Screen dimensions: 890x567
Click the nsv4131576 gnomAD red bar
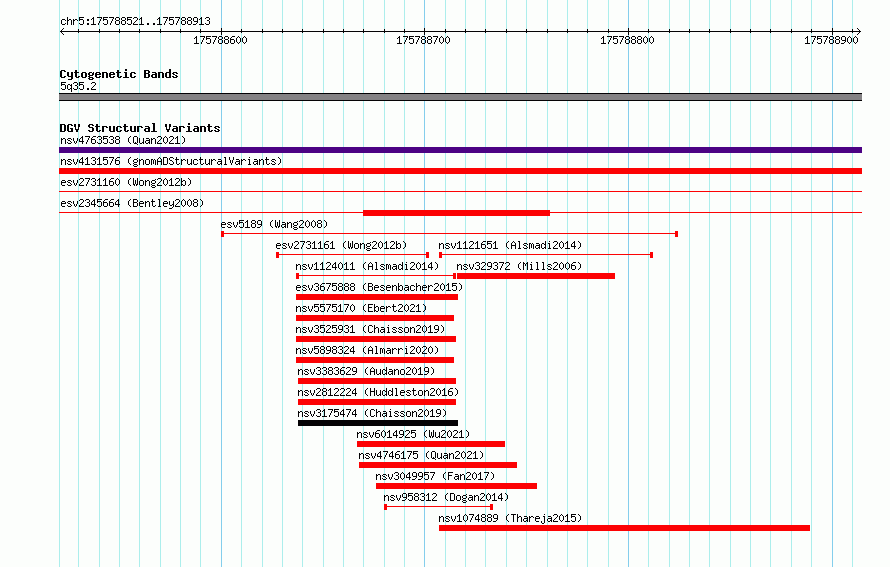[x=460, y=171]
